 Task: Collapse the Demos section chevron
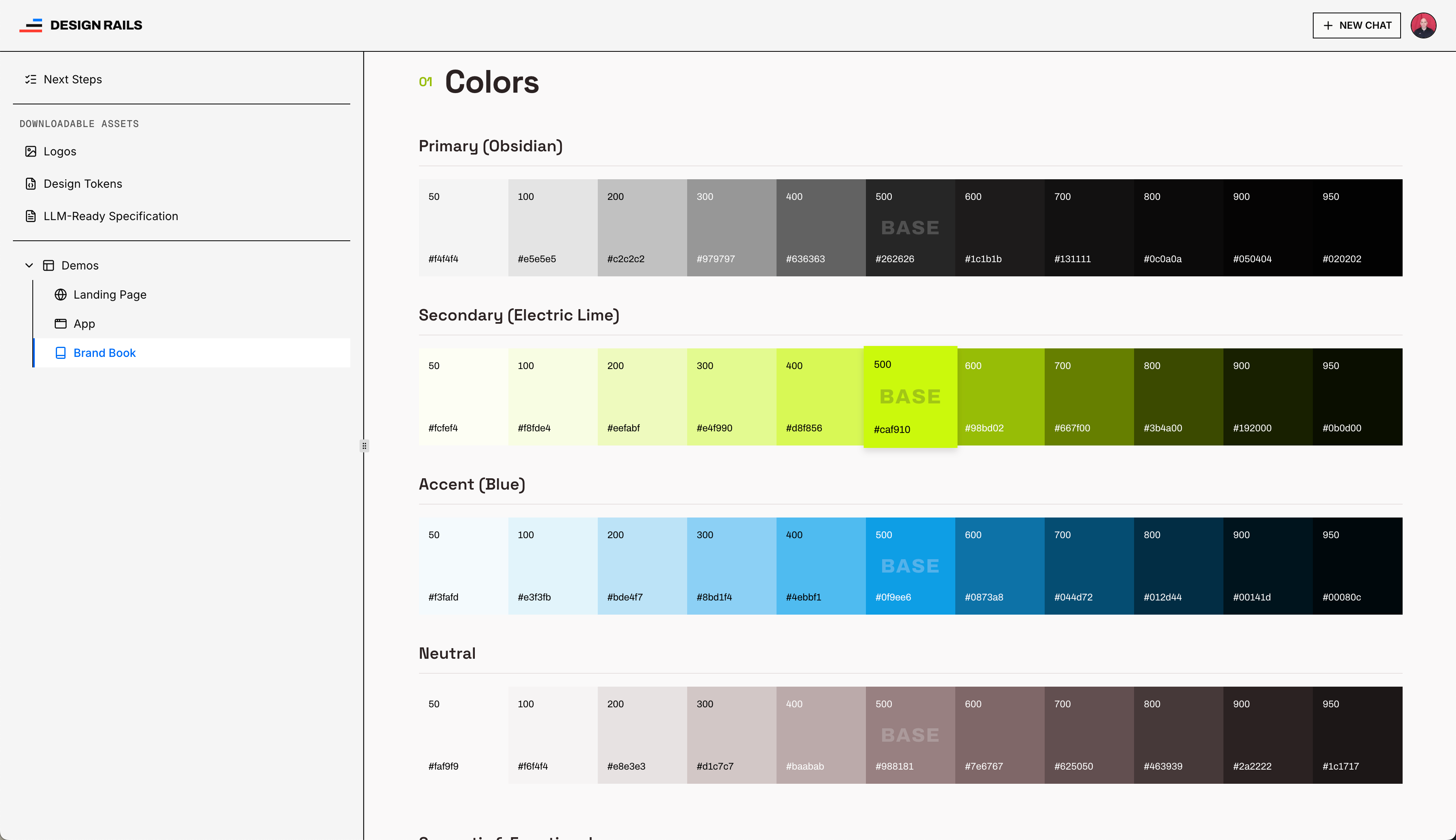(29, 265)
